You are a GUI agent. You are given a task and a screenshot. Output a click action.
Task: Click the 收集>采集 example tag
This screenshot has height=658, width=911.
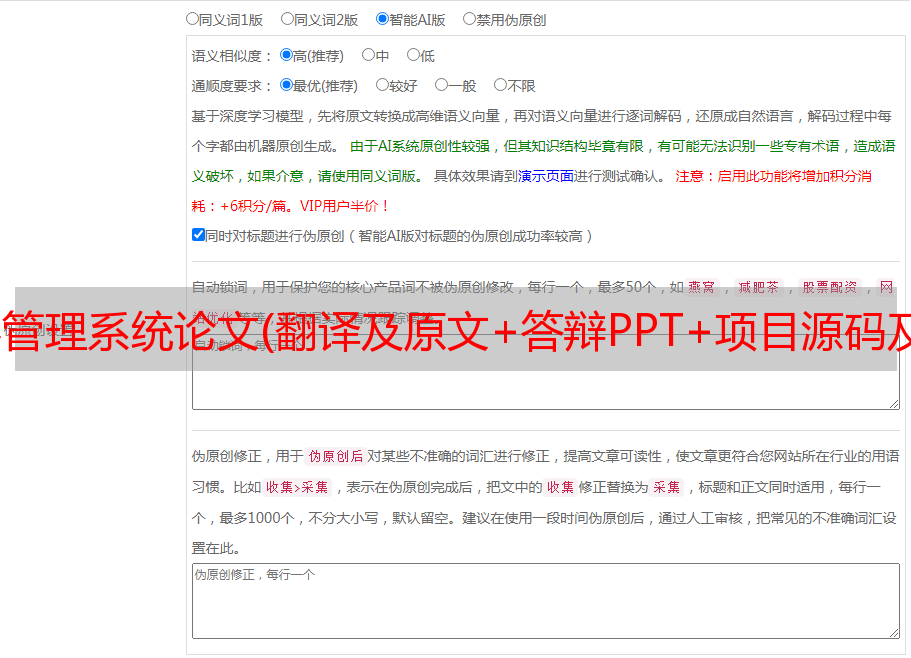tap(297, 487)
